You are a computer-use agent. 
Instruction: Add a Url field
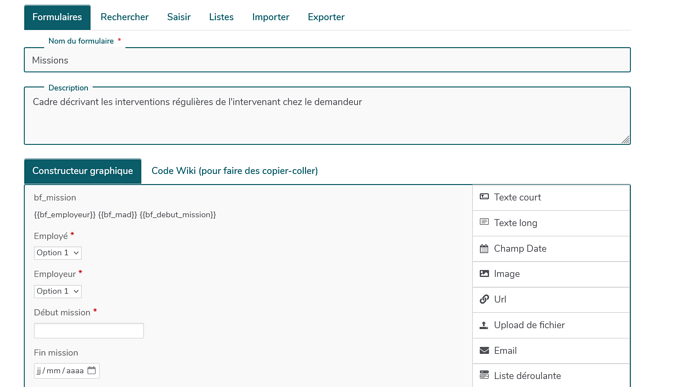pyautogui.click(x=551, y=300)
